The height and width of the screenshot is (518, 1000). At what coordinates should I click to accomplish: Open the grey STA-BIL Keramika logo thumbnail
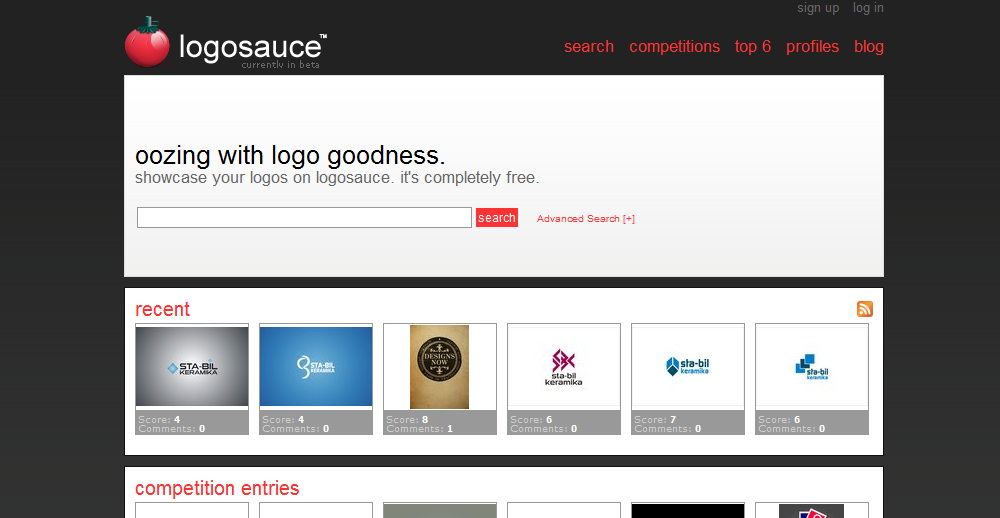[x=192, y=367]
